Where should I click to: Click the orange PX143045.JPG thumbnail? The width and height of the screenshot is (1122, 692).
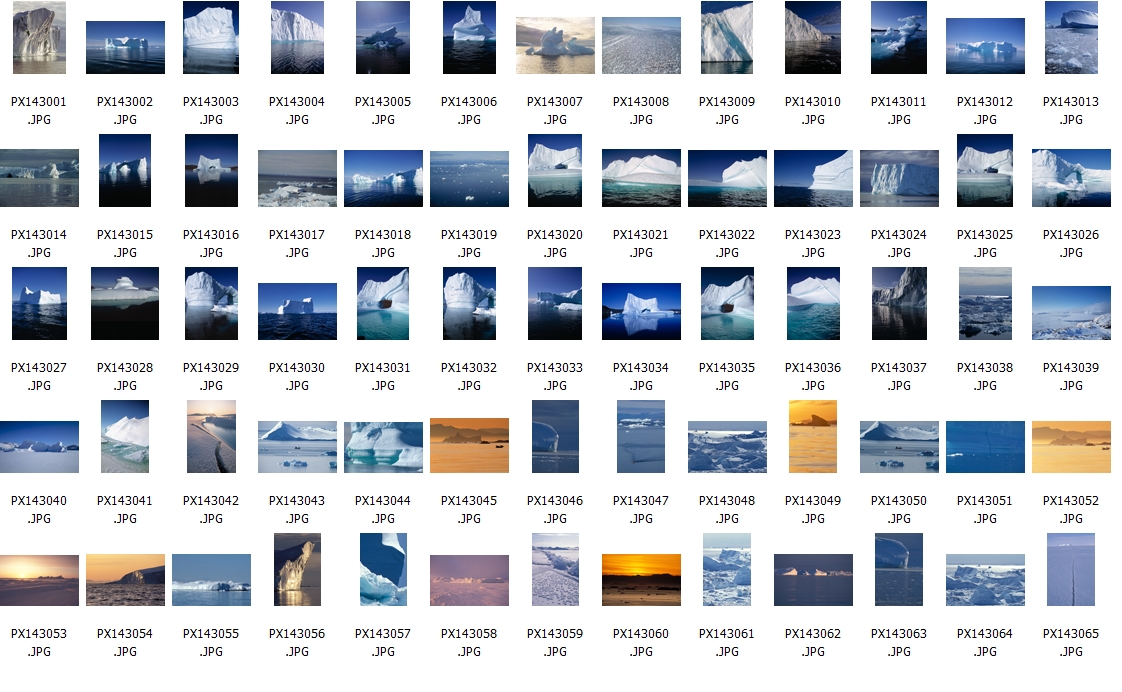click(x=469, y=445)
